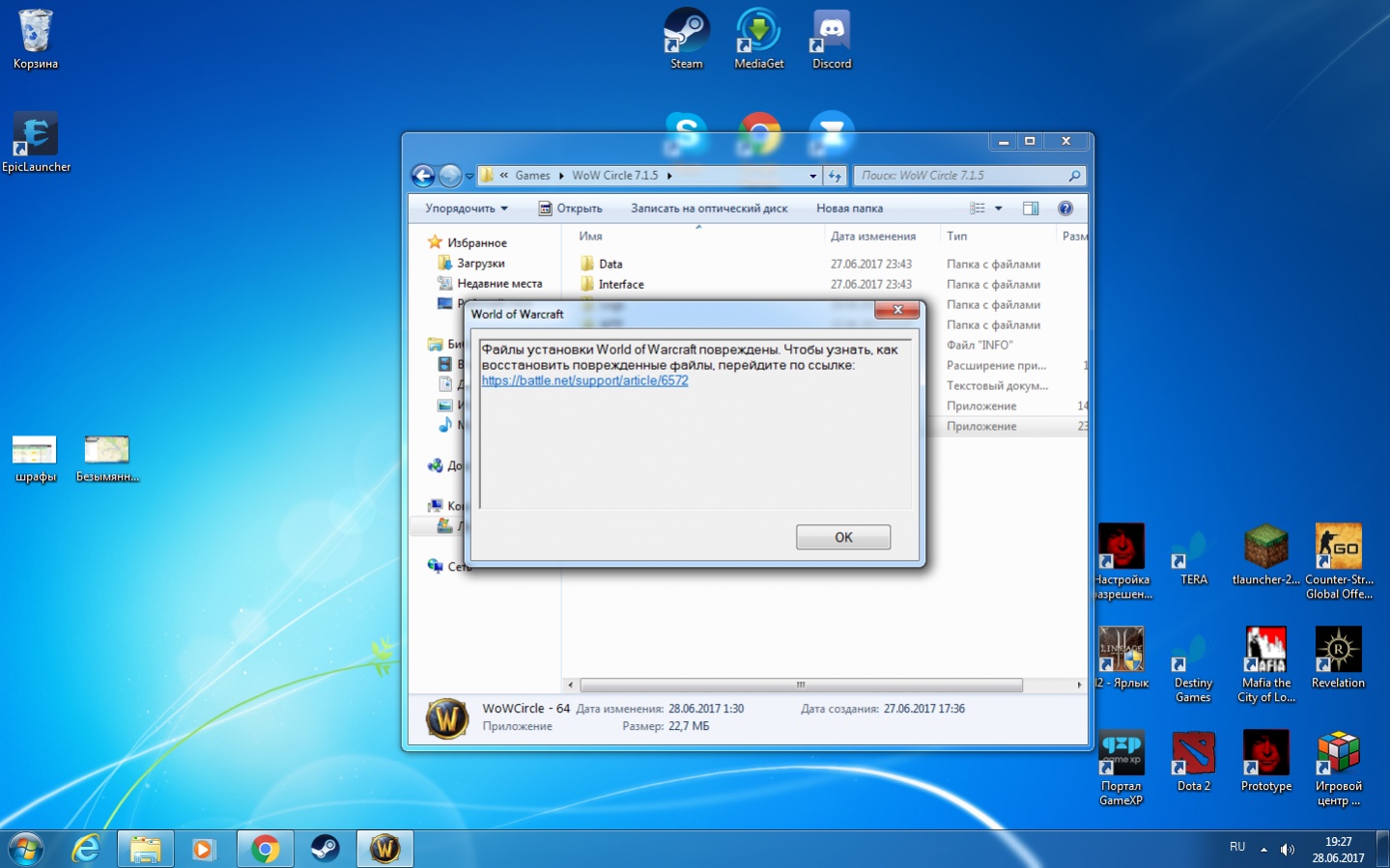The width and height of the screenshot is (1390, 868).
Task: Click the Explorer help question mark icon
Action: pos(1064,209)
